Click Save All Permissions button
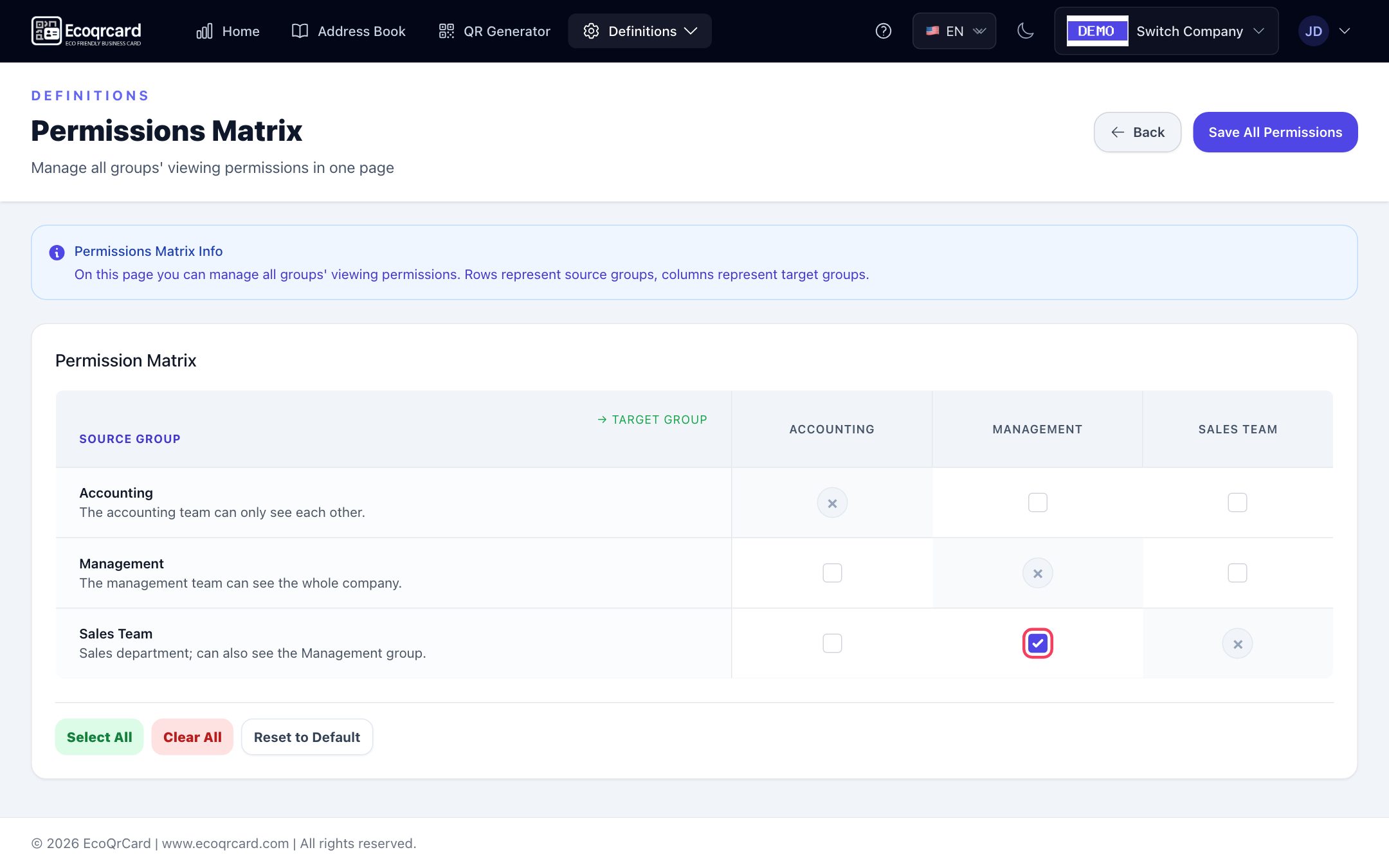Viewport: 1389px width, 868px height. click(x=1275, y=132)
